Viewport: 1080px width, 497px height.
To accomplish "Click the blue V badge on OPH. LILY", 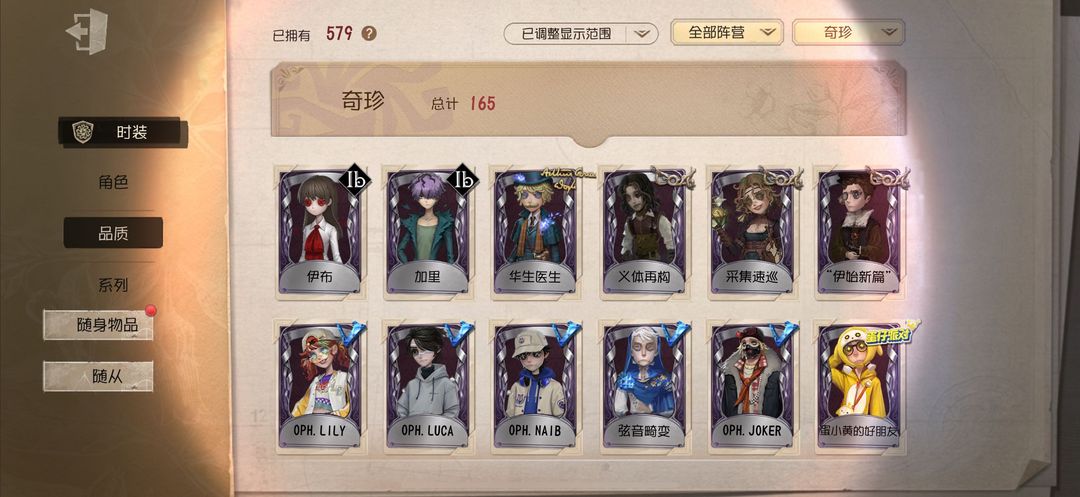I will [352, 335].
